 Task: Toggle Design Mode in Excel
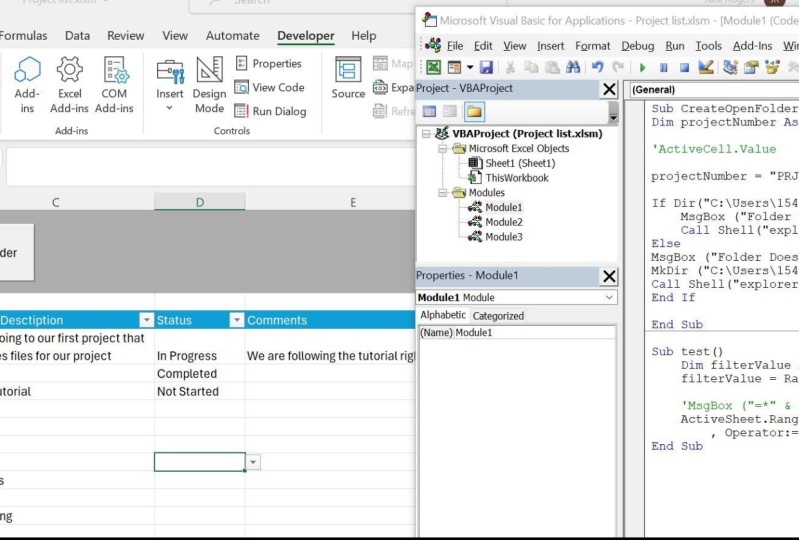coord(209,85)
